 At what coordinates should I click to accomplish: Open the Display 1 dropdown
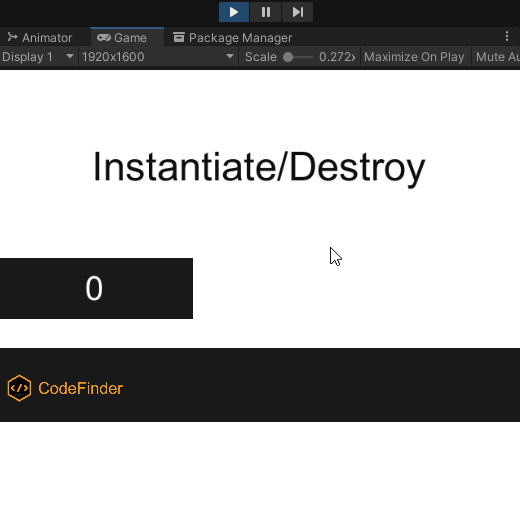38,57
